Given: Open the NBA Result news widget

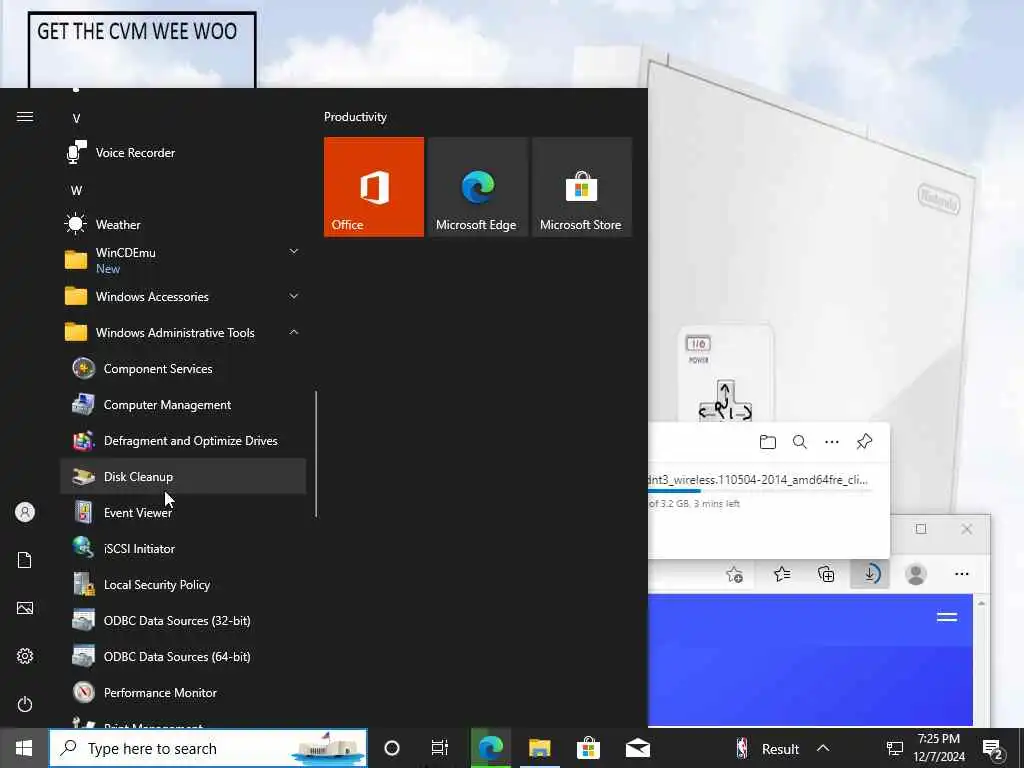Looking at the screenshot, I should tap(767, 748).
